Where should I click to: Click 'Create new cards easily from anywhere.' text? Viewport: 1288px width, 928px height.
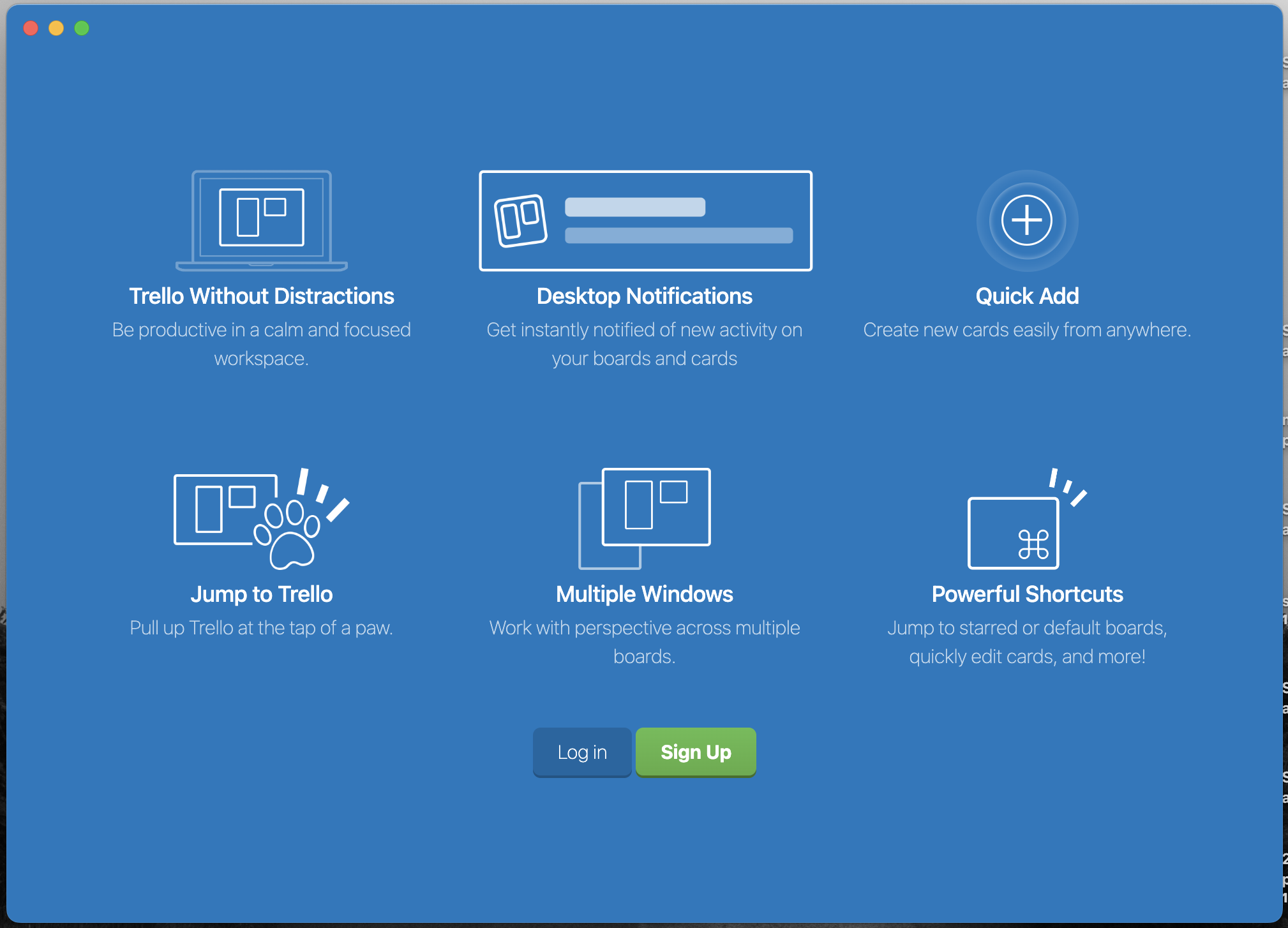pos(1027,330)
